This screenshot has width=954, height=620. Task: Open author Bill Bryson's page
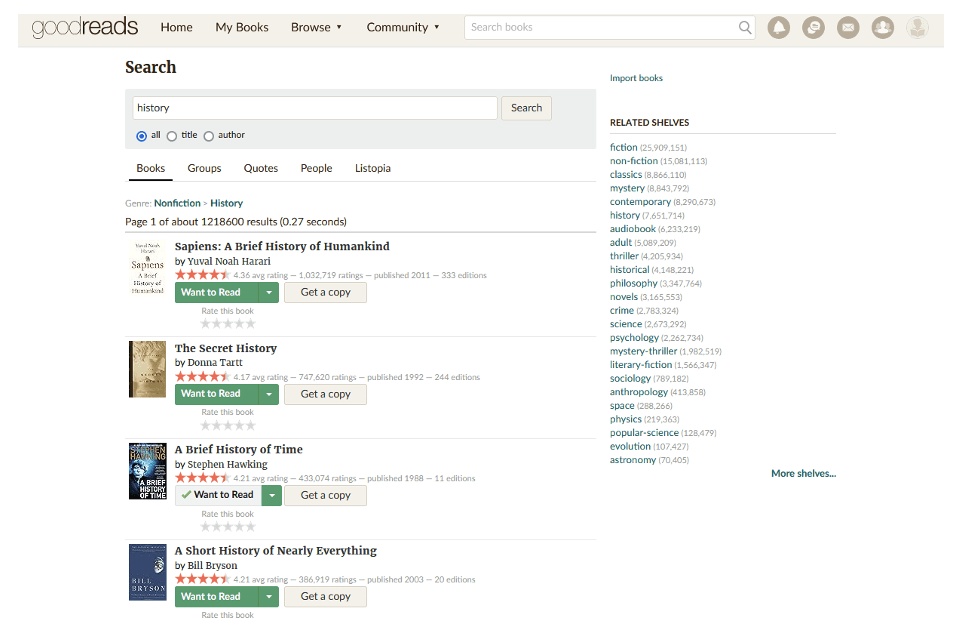click(x=212, y=566)
